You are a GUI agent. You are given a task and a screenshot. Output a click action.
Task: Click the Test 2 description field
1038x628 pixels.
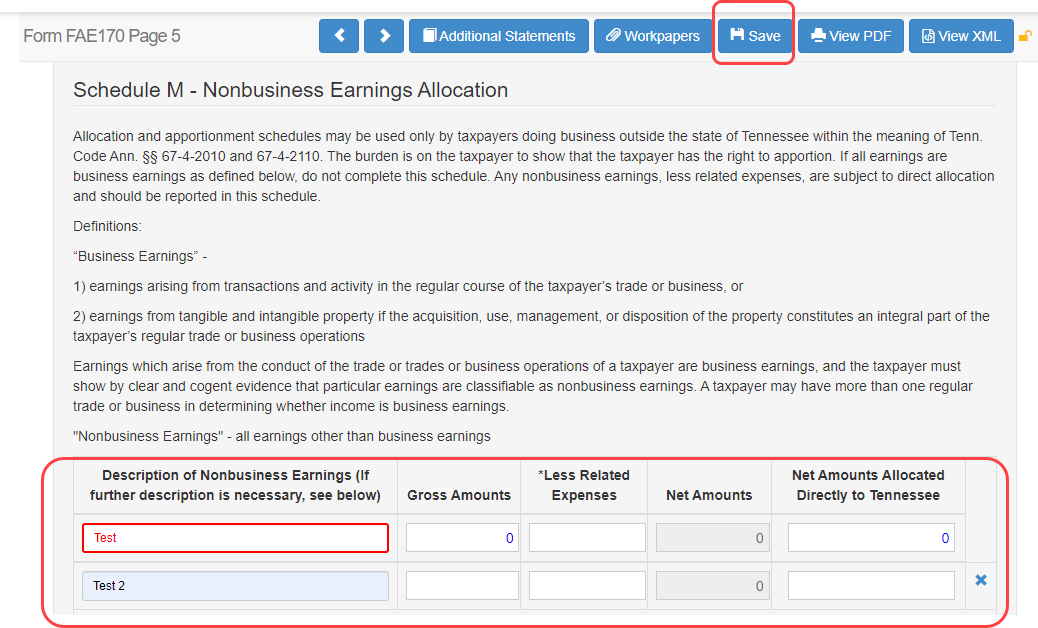pyautogui.click(x=235, y=586)
